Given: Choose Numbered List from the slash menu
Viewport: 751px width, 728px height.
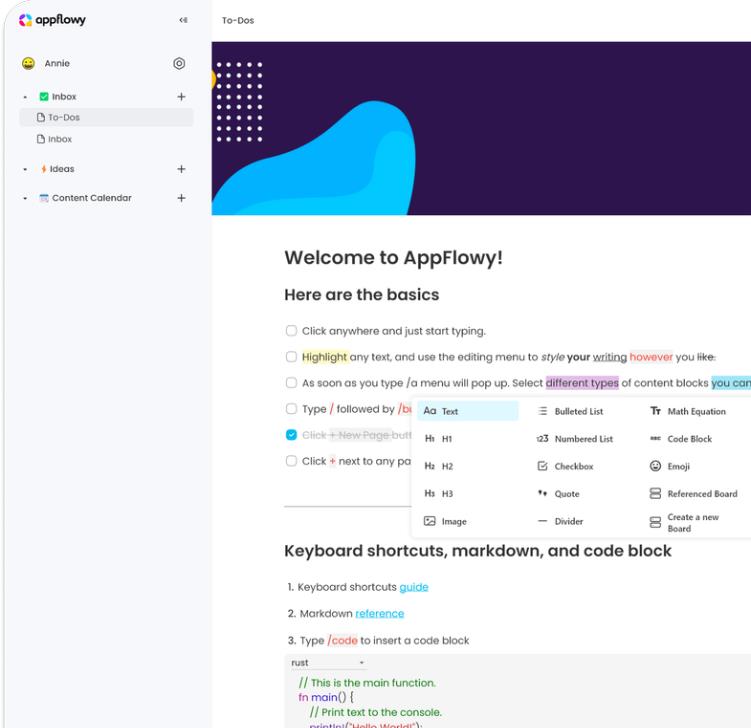Looking at the screenshot, I should coord(583,439).
